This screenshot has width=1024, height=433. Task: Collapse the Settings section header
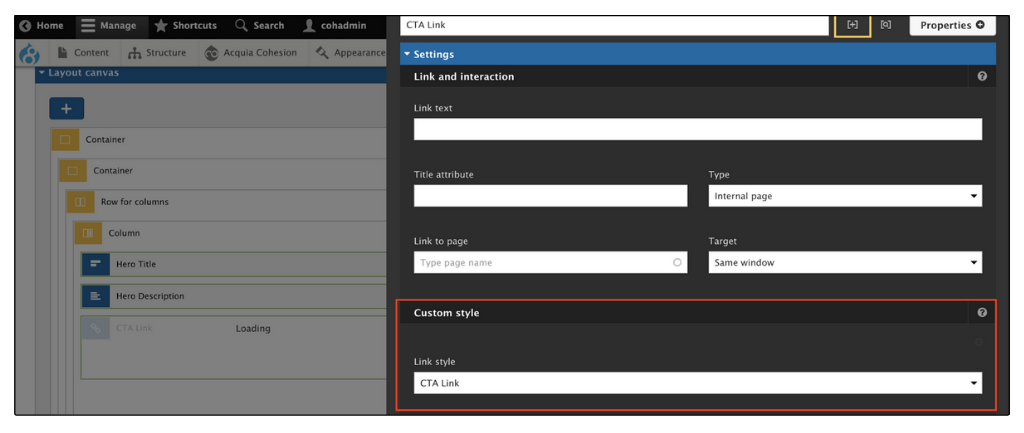[x=698, y=54]
